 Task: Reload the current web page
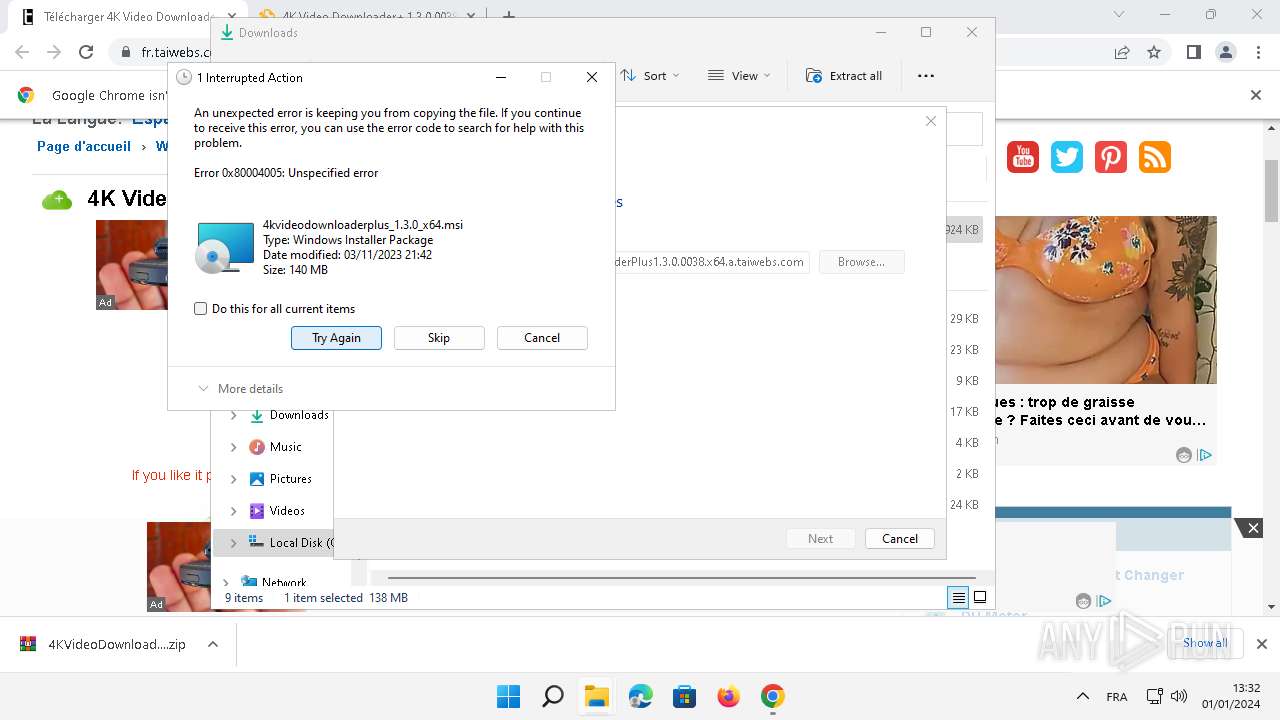coord(86,52)
